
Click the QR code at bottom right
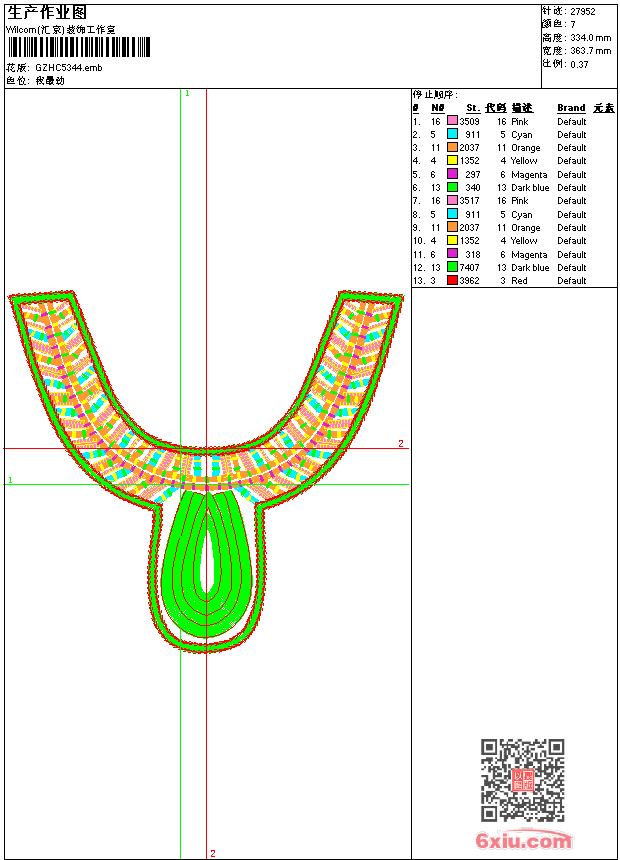click(x=523, y=780)
